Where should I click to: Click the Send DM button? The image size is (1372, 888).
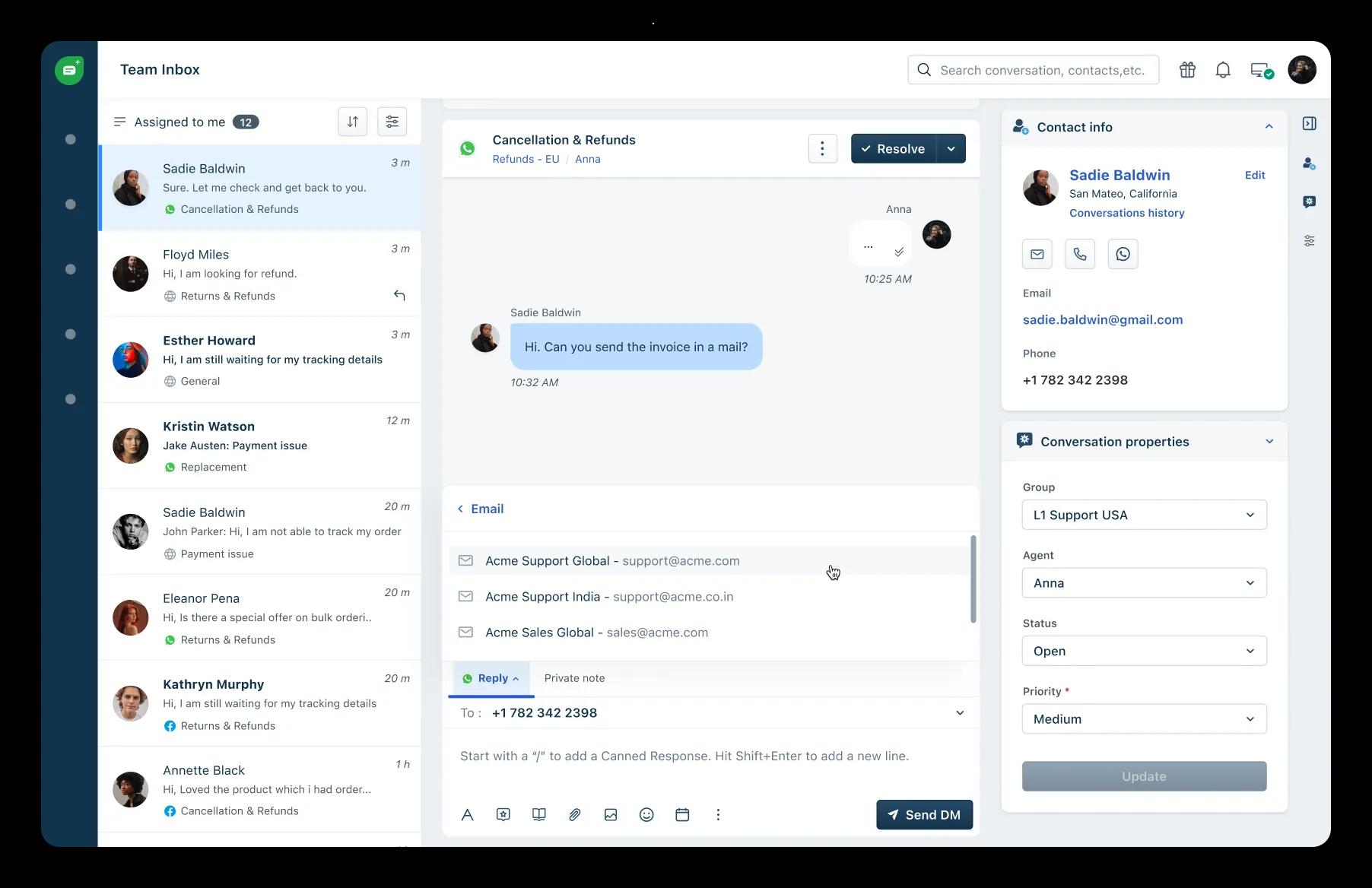(x=924, y=815)
